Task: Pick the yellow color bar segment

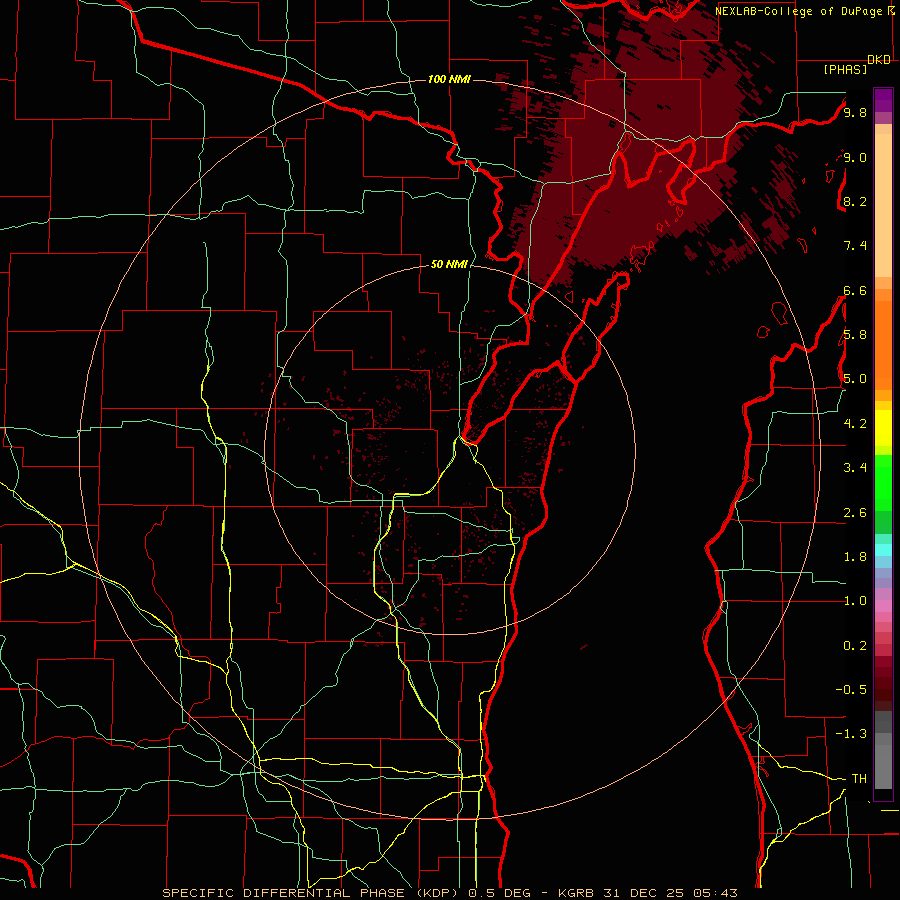Action: [x=883, y=428]
